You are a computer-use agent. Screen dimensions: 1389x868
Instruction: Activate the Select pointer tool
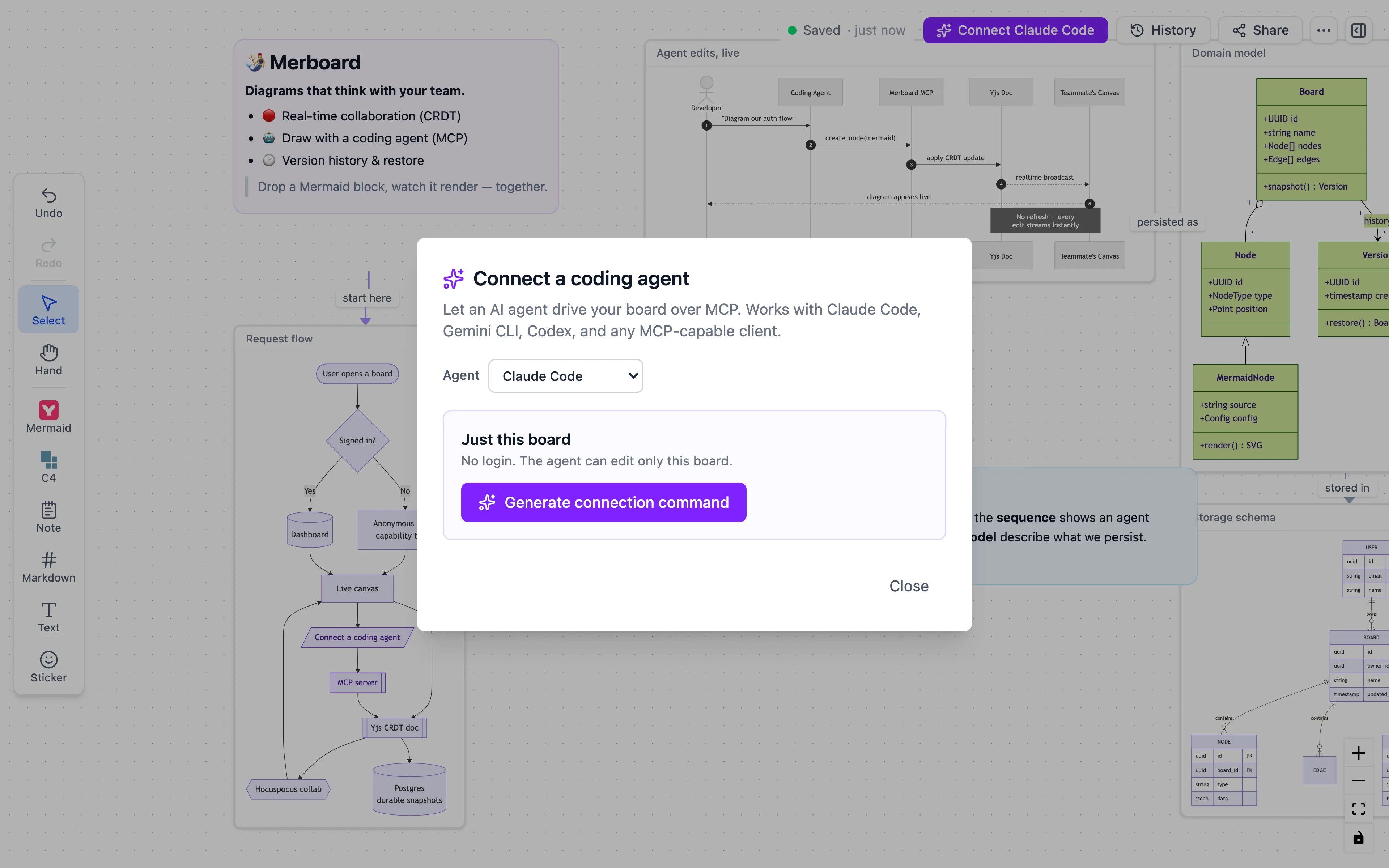[x=49, y=310]
